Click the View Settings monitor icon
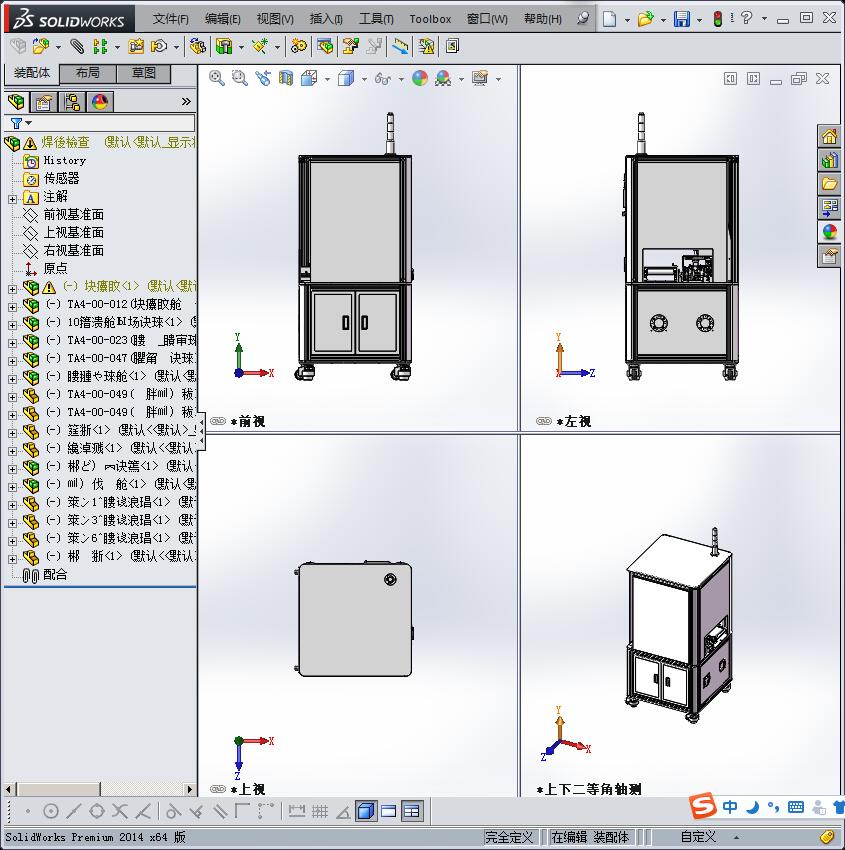 tap(480, 78)
